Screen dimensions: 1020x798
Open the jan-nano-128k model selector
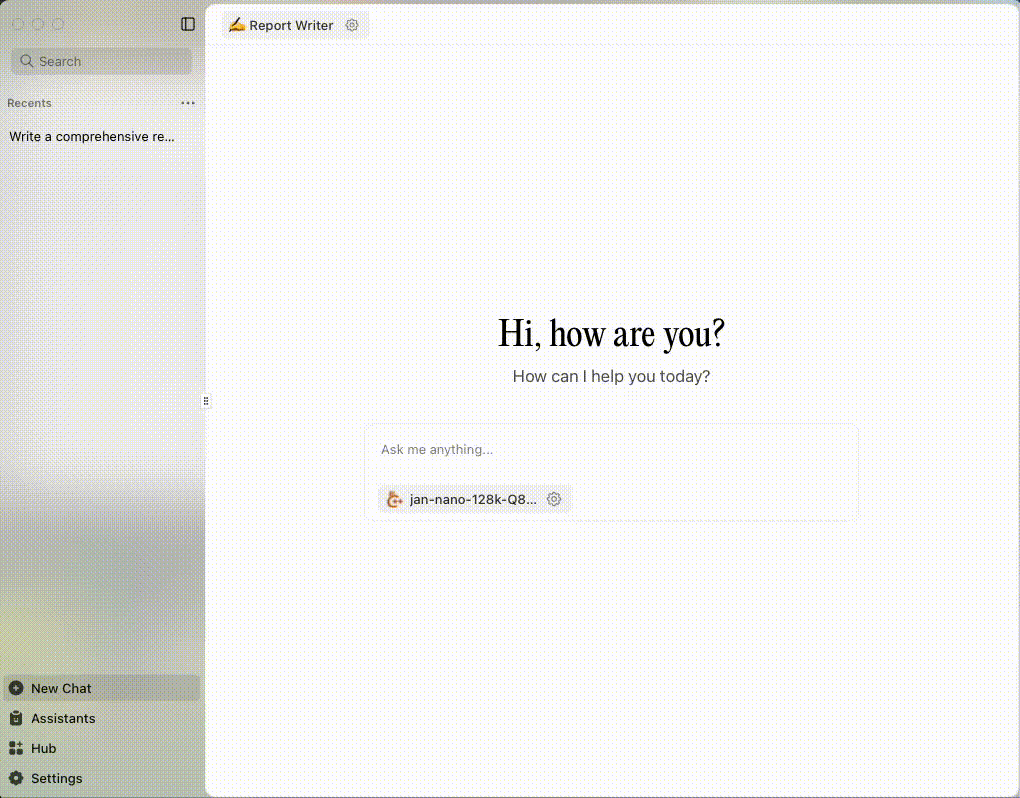click(470, 498)
